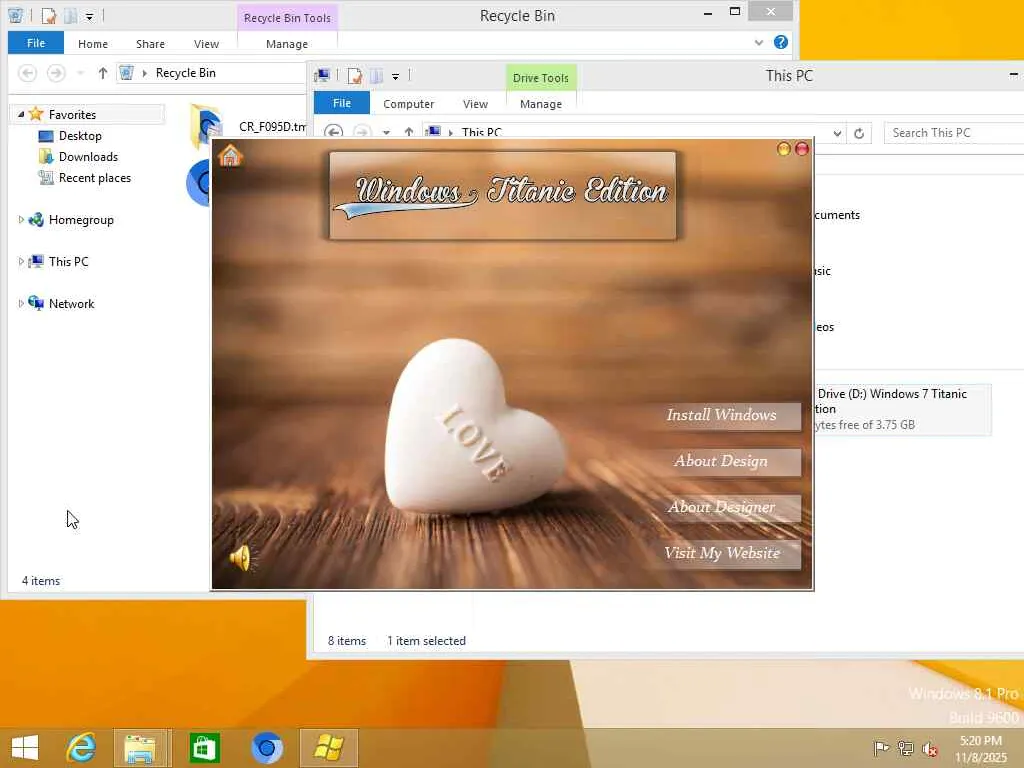Open Action Center flag in system tray
1024x768 pixels.
pos(881,748)
